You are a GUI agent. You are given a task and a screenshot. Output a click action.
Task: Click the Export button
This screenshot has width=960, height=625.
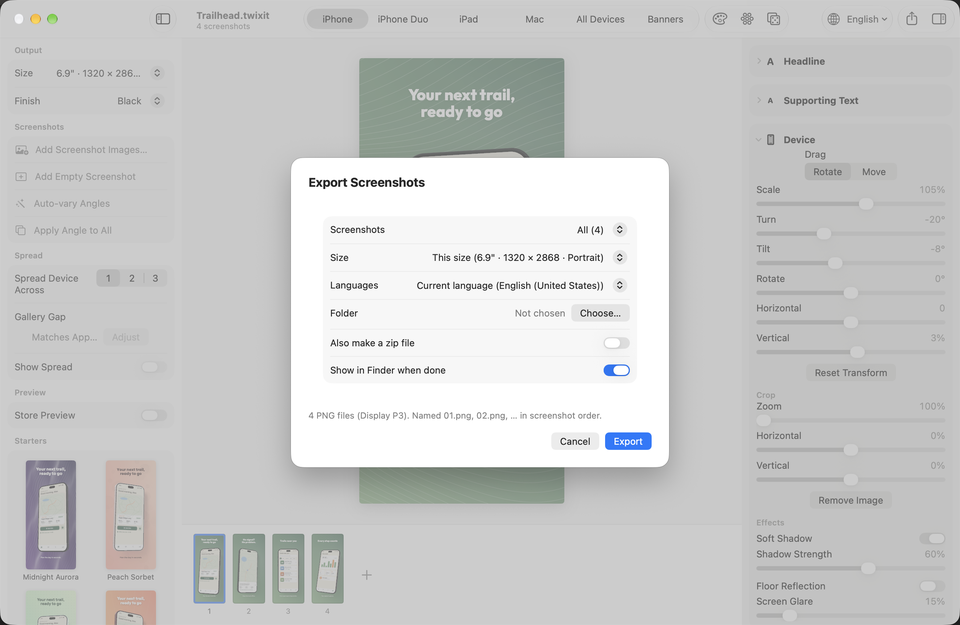pyautogui.click(x=628, y=441)
